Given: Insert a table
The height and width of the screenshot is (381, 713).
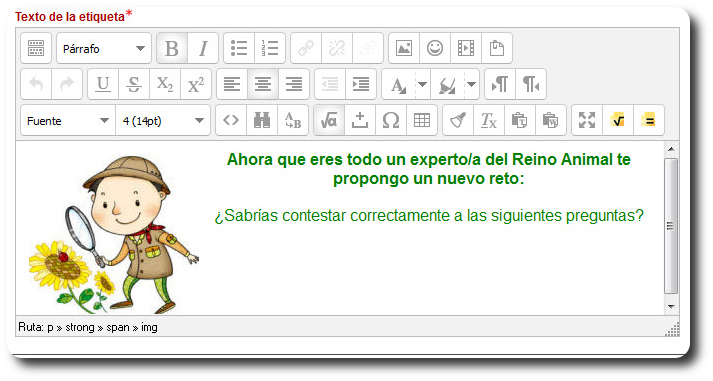Looking at the screenshot, I should (x=422, y=120).
